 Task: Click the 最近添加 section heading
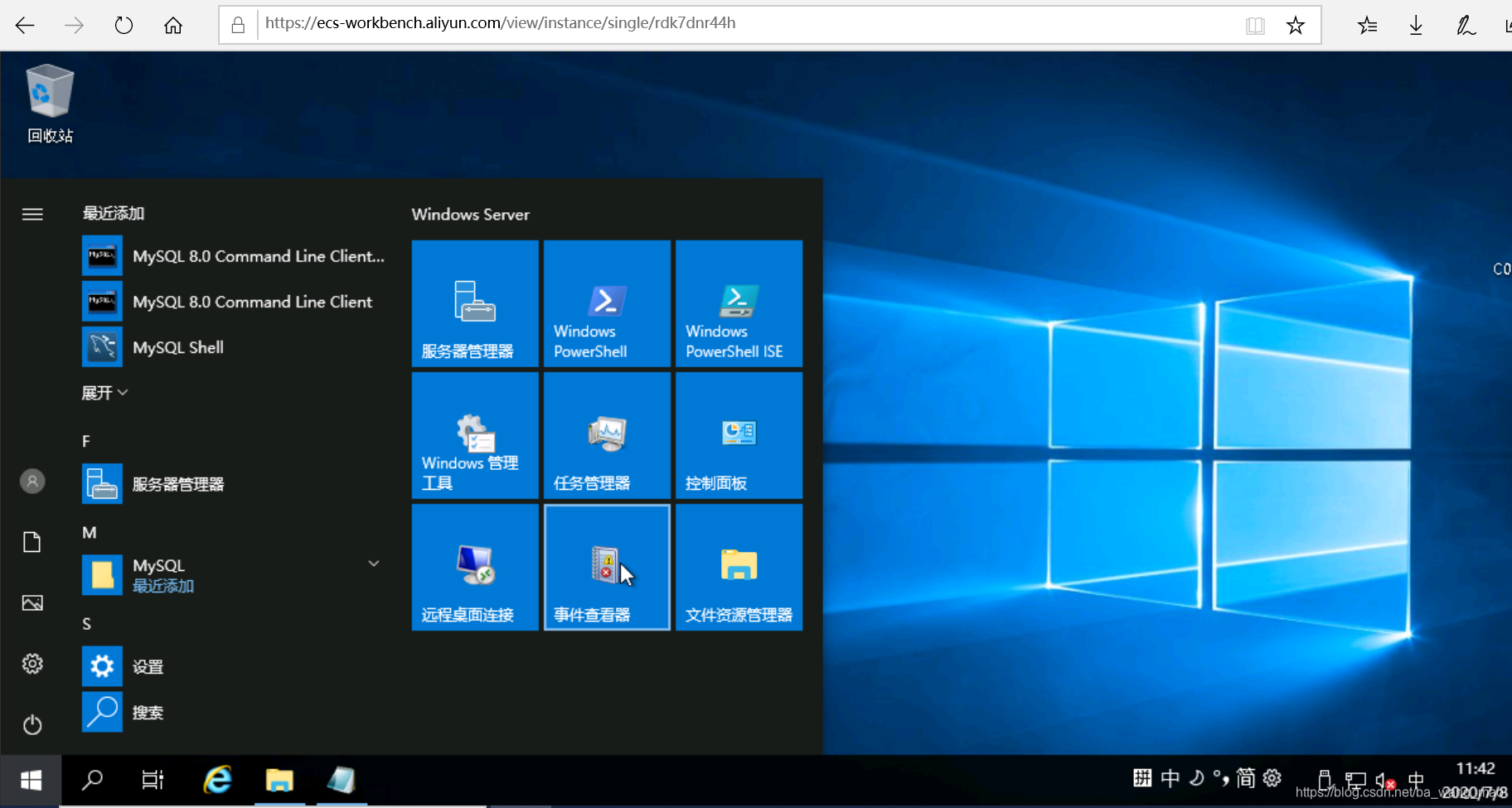113,213
